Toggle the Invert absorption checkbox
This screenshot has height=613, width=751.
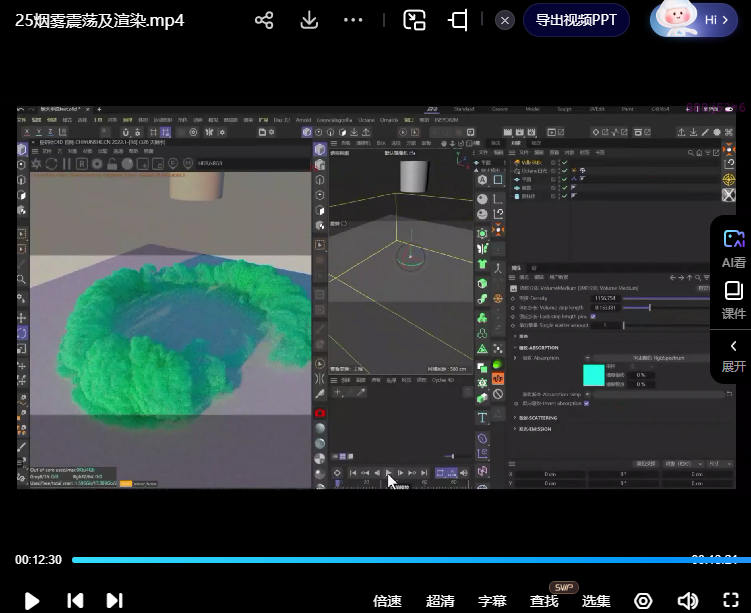586,403
